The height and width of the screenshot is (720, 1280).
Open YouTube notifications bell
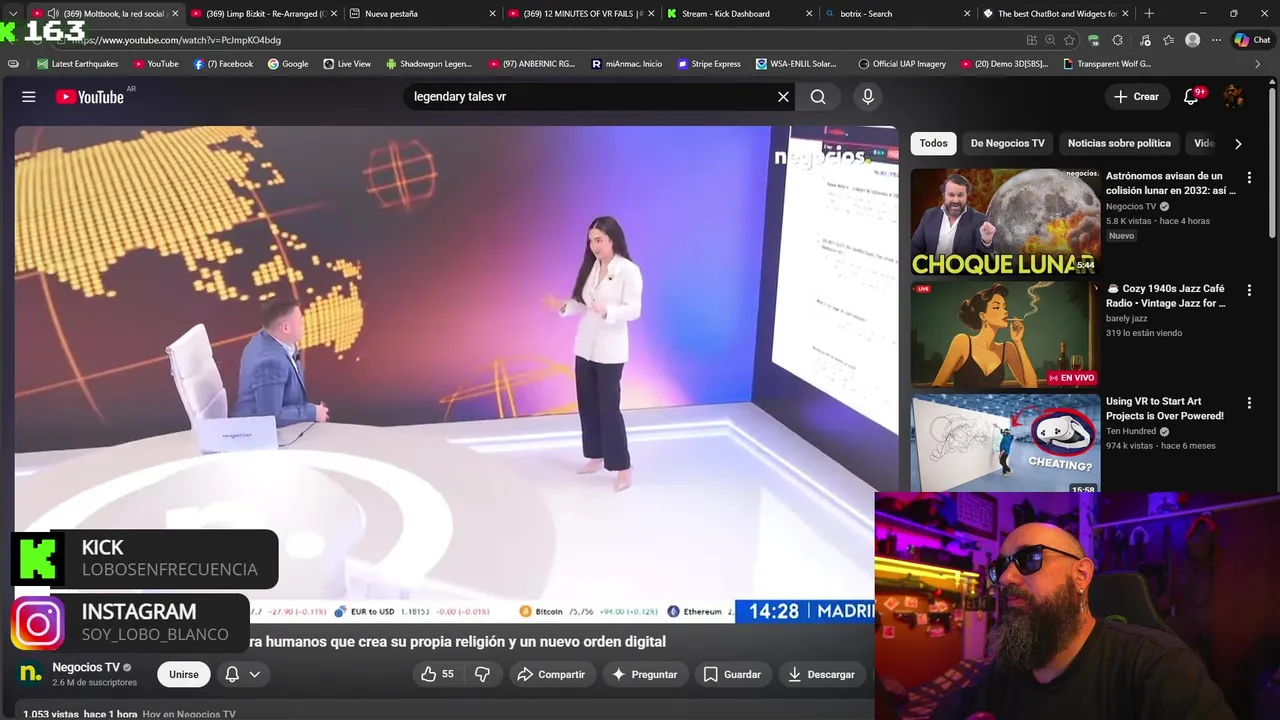[1191, 97]
